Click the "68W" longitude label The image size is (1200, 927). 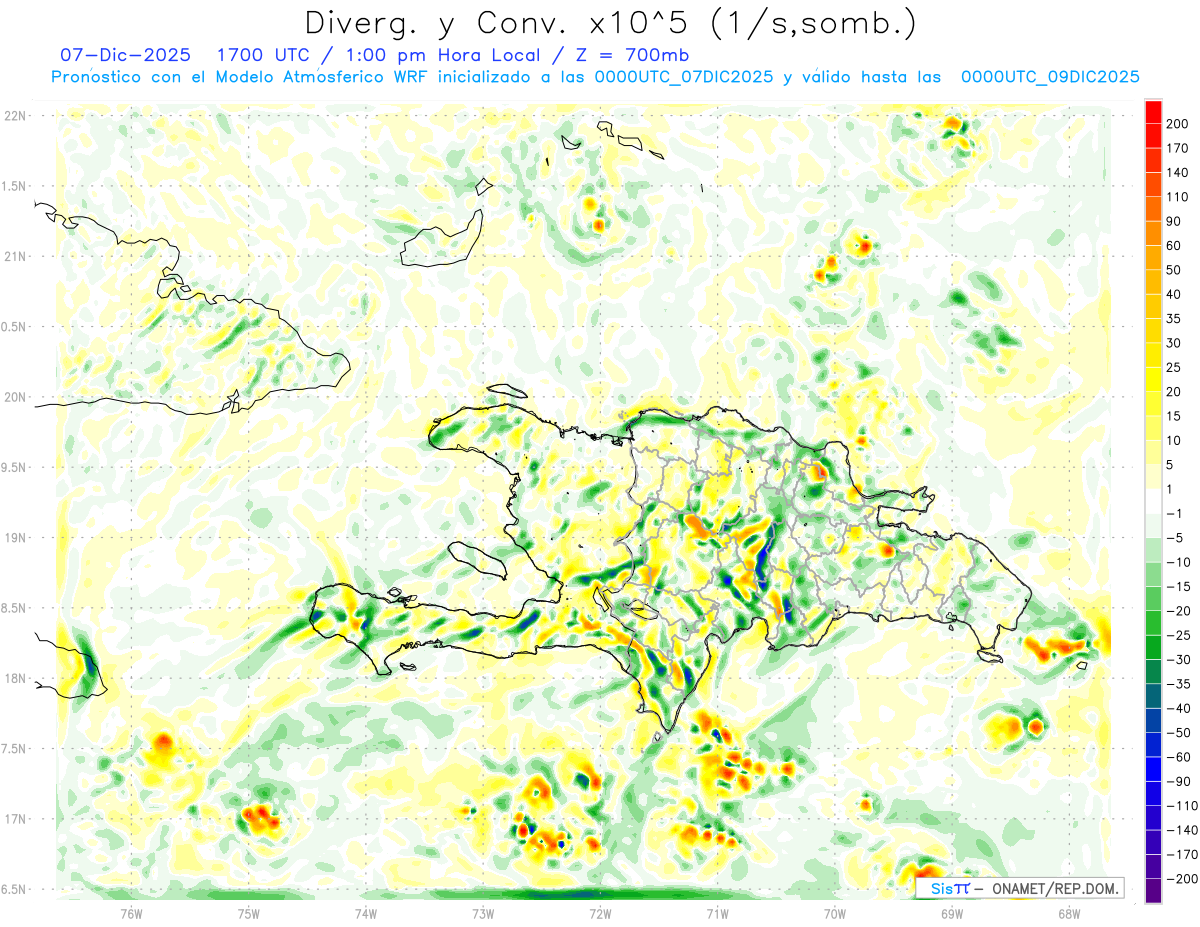pos(1069,913)
